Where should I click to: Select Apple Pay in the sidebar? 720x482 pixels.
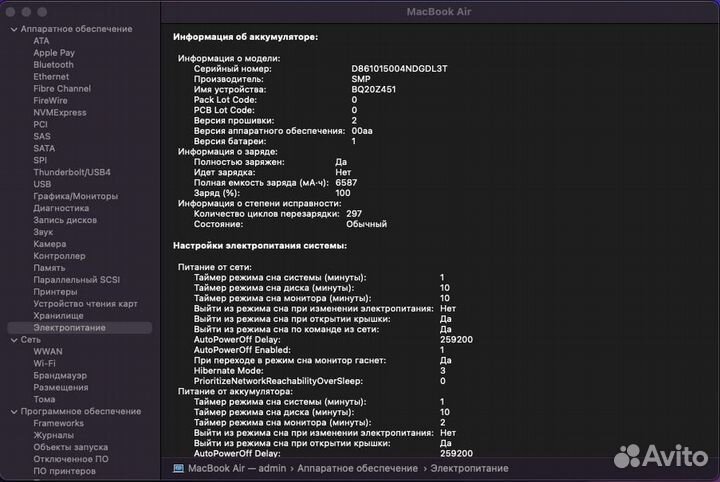[54, 53]
